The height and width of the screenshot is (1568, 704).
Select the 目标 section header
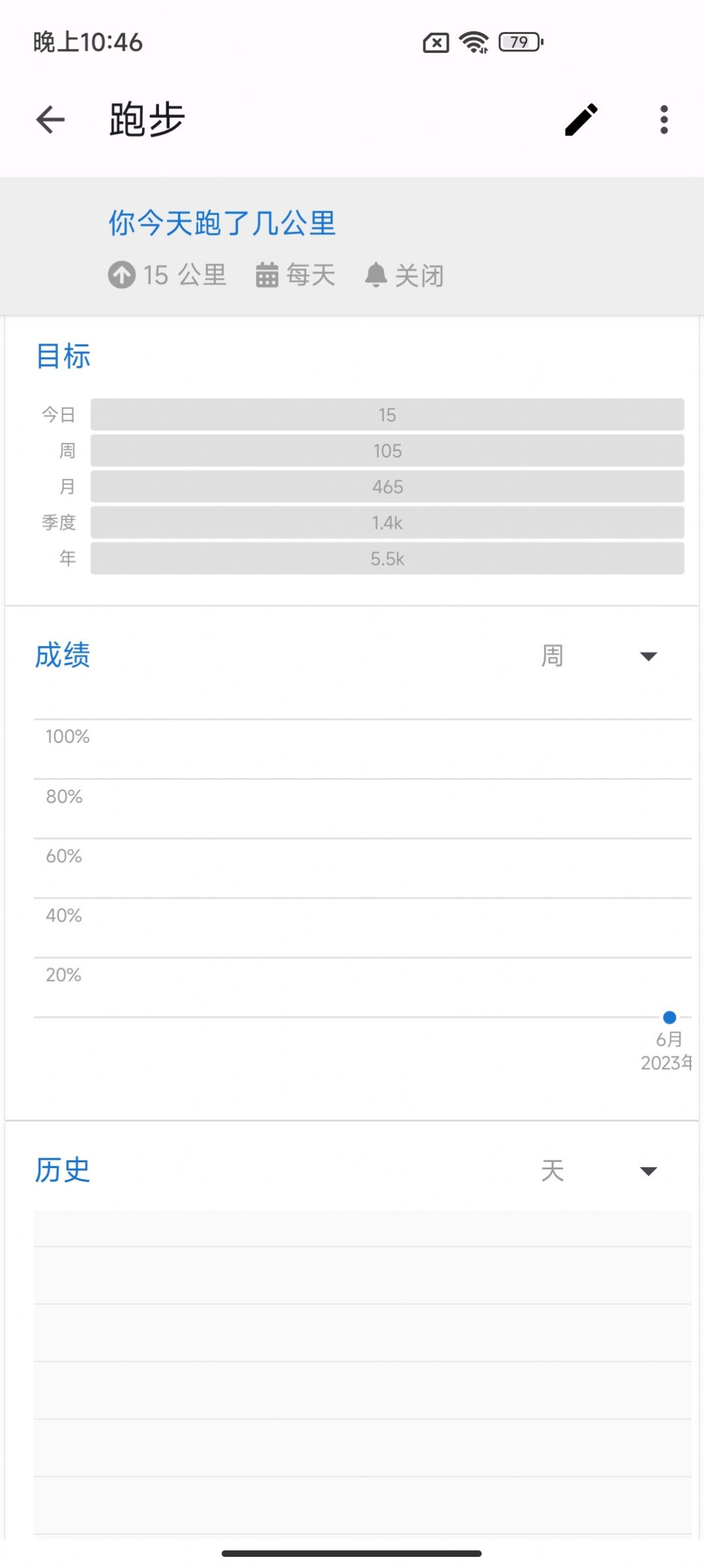point(63,354)
